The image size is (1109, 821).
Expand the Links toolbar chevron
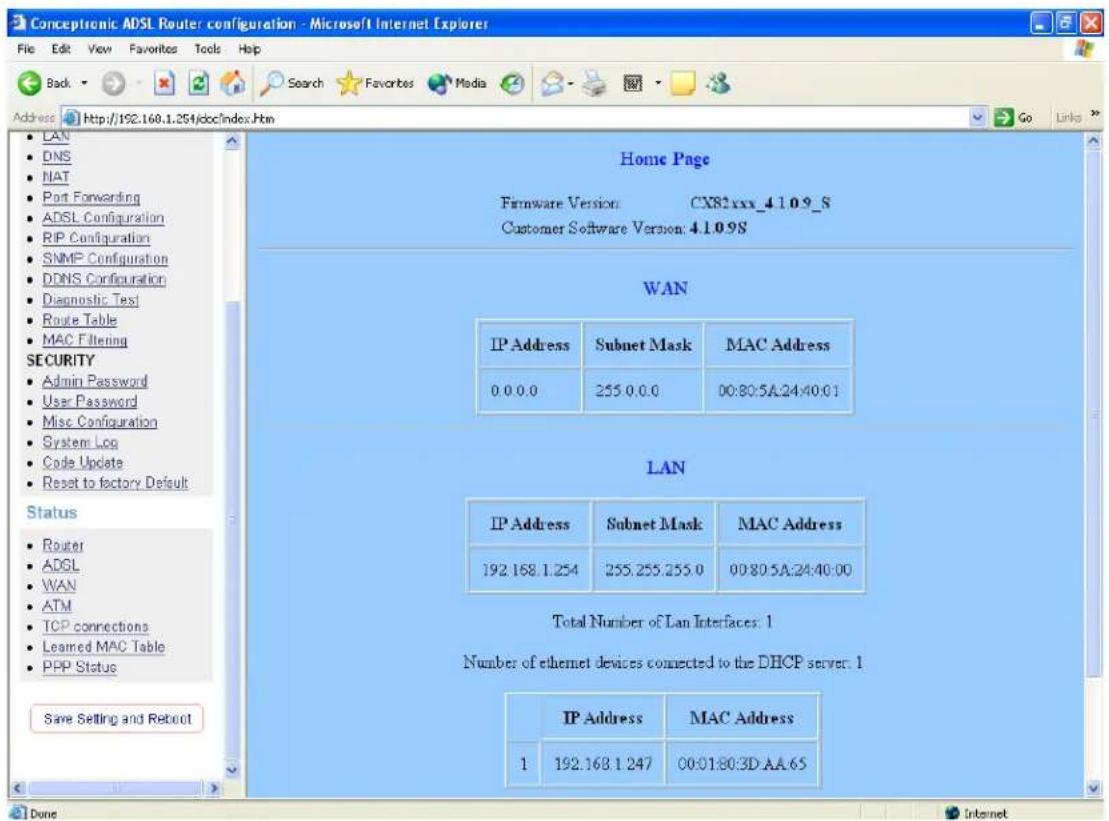coord(1095,113)
